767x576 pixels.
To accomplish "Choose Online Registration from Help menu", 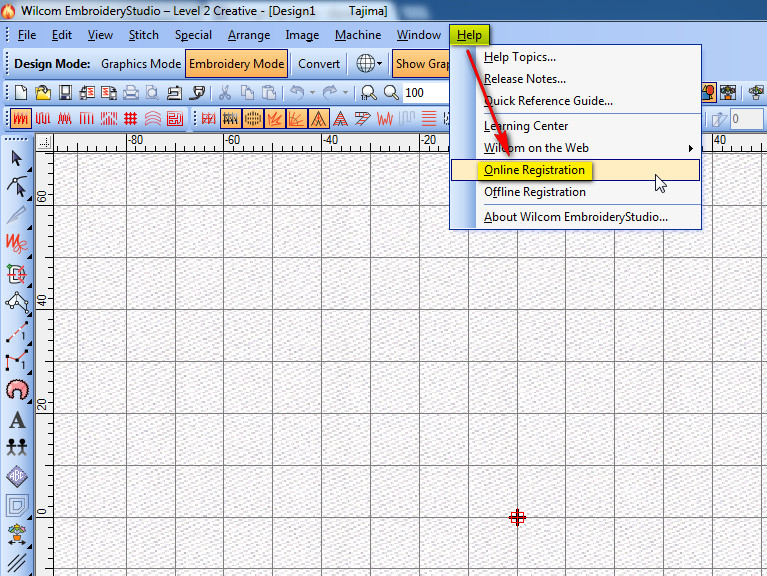I will (575, 170).
